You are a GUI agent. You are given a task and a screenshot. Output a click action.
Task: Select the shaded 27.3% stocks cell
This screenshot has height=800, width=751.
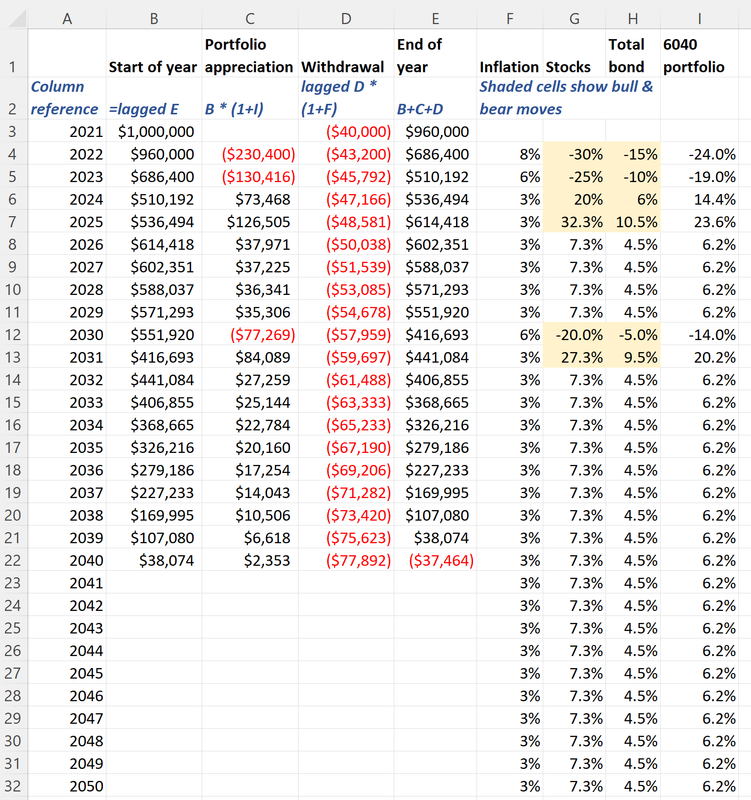[574, 357]
